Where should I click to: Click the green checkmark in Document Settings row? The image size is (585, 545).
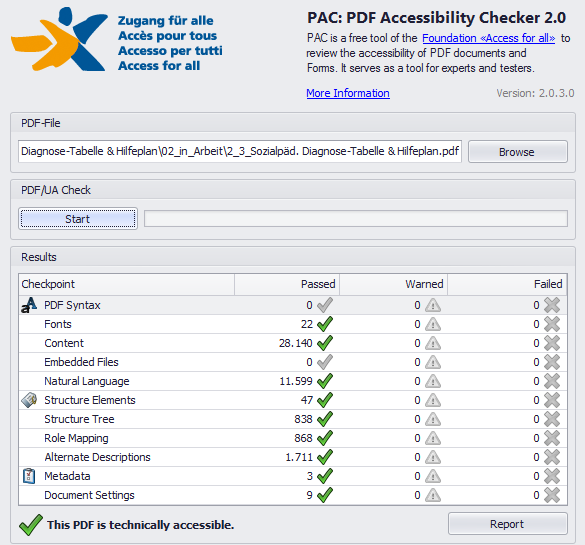coord(325,495)
